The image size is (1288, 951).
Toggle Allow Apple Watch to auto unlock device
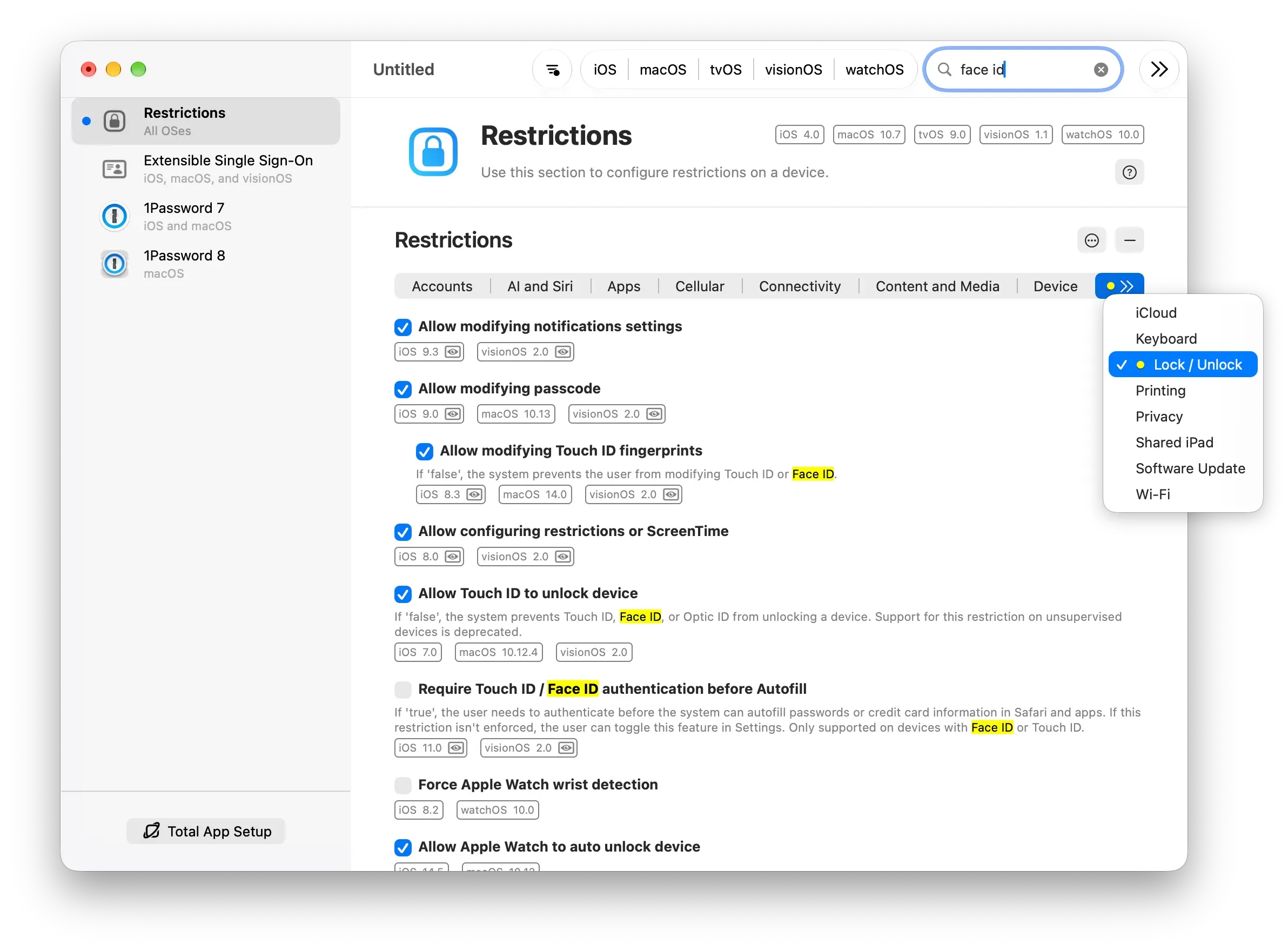pos(403,848)
